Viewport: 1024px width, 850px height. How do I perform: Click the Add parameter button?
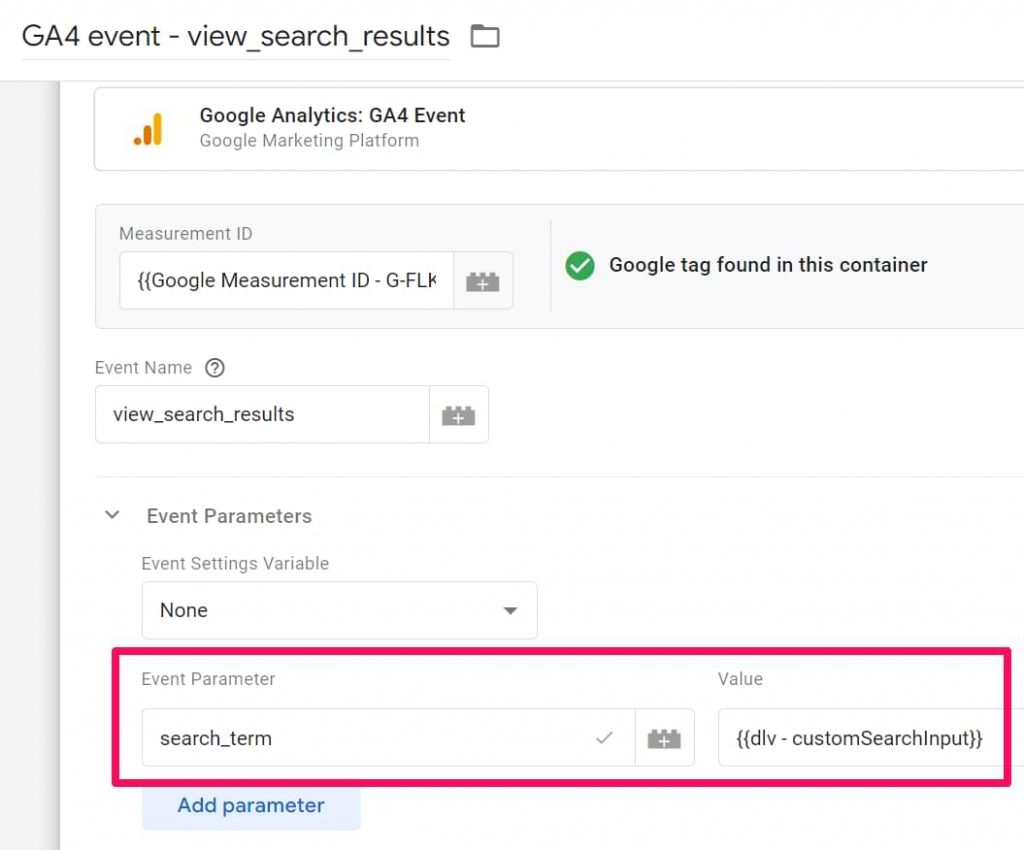251,805
